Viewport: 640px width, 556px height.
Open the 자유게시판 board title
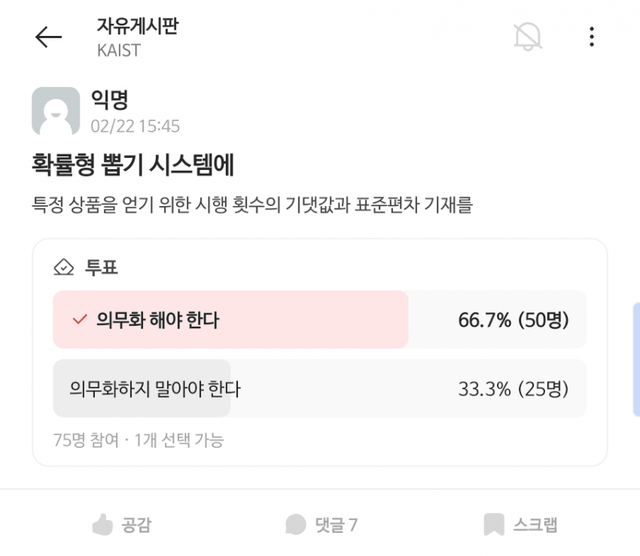pyautogui.click(x=138, y=26)
